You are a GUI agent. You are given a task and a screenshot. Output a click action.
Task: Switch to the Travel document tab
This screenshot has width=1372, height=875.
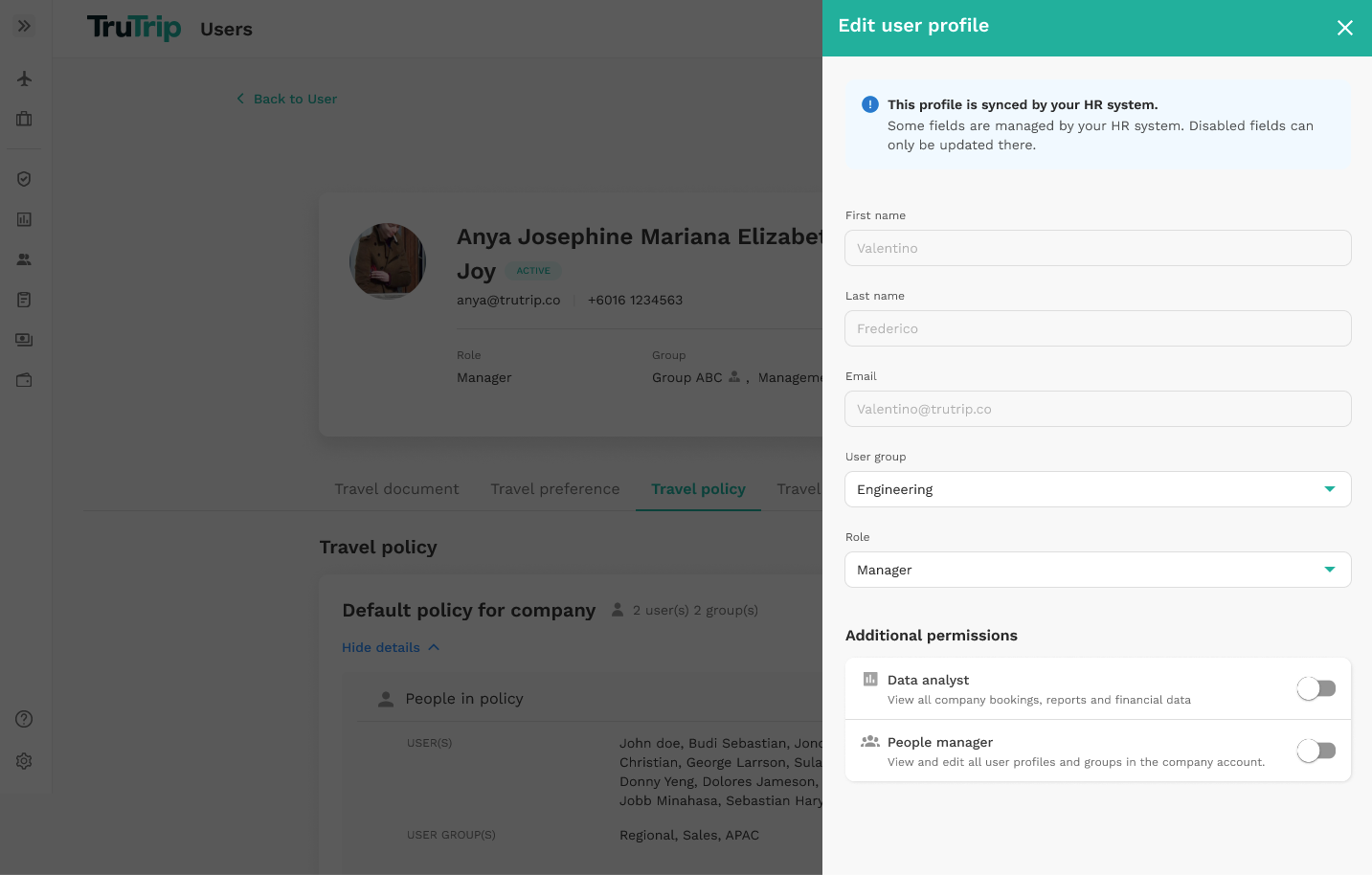pyautogui.click(x=396, y=489)
